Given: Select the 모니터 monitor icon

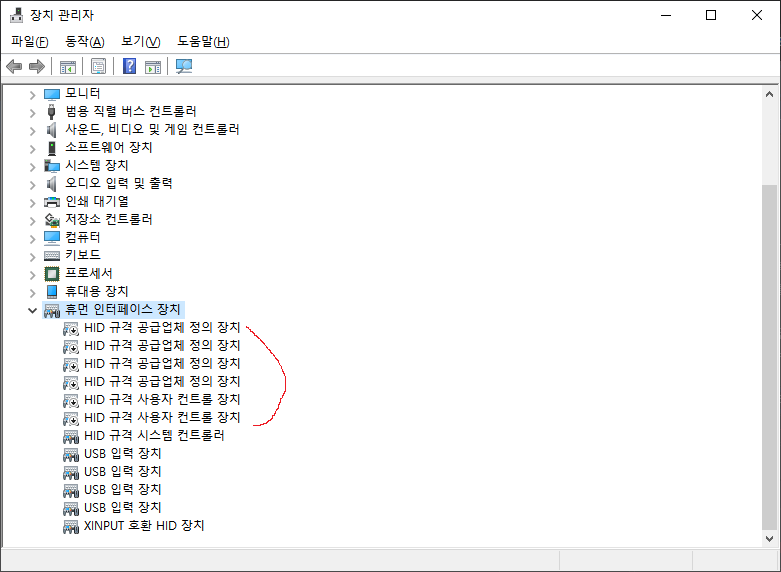Looking at the screenshot, I should pos(52,94).
